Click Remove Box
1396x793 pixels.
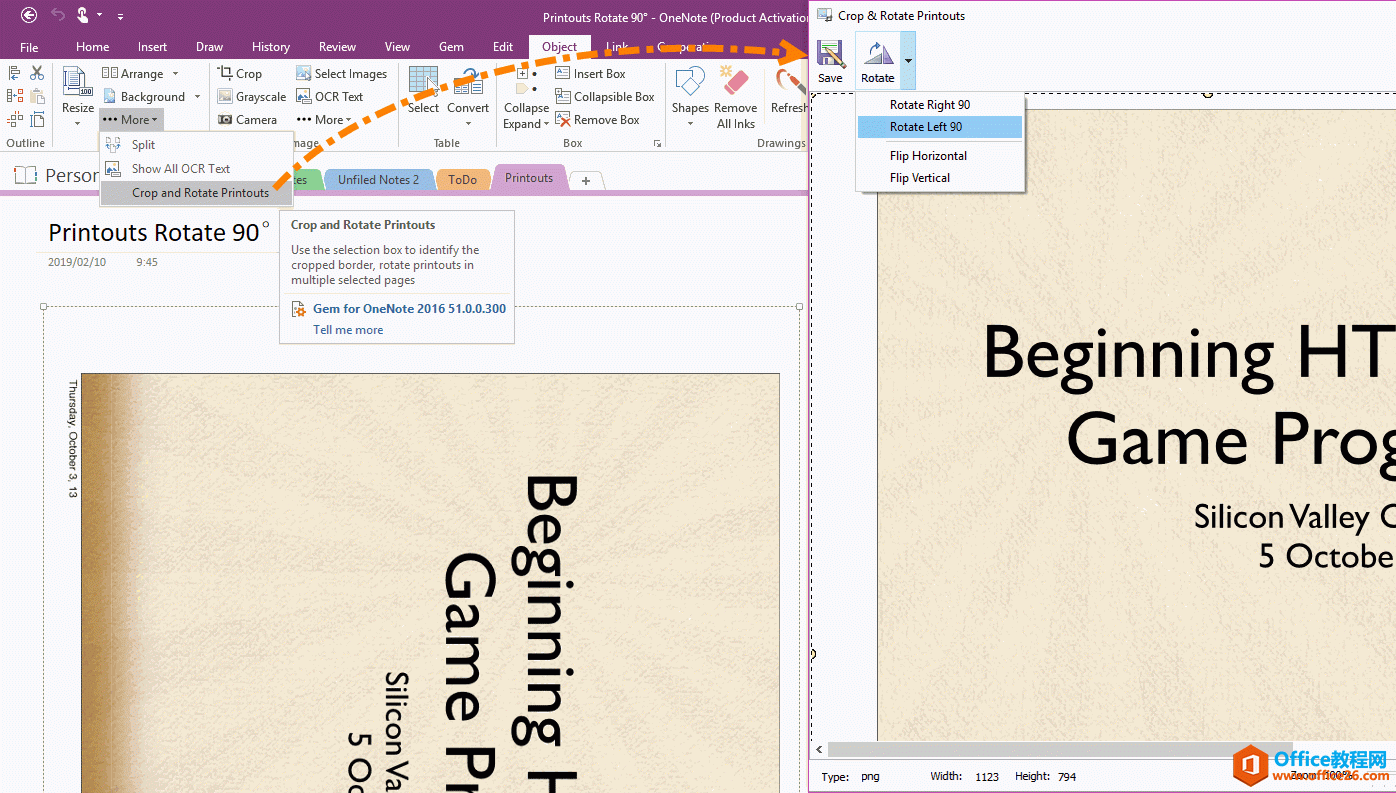597,119
